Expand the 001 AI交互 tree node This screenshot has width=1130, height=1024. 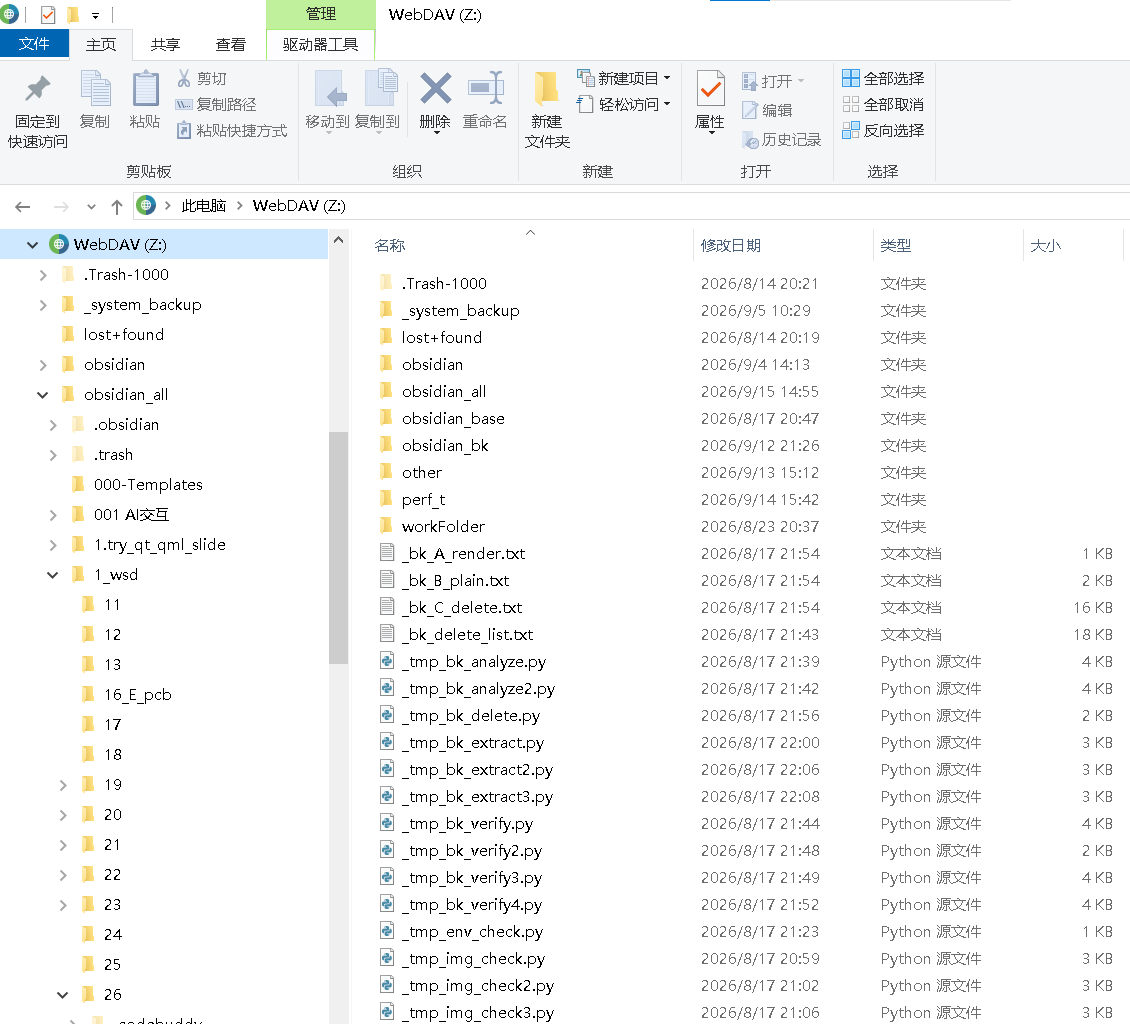point(53,515)
